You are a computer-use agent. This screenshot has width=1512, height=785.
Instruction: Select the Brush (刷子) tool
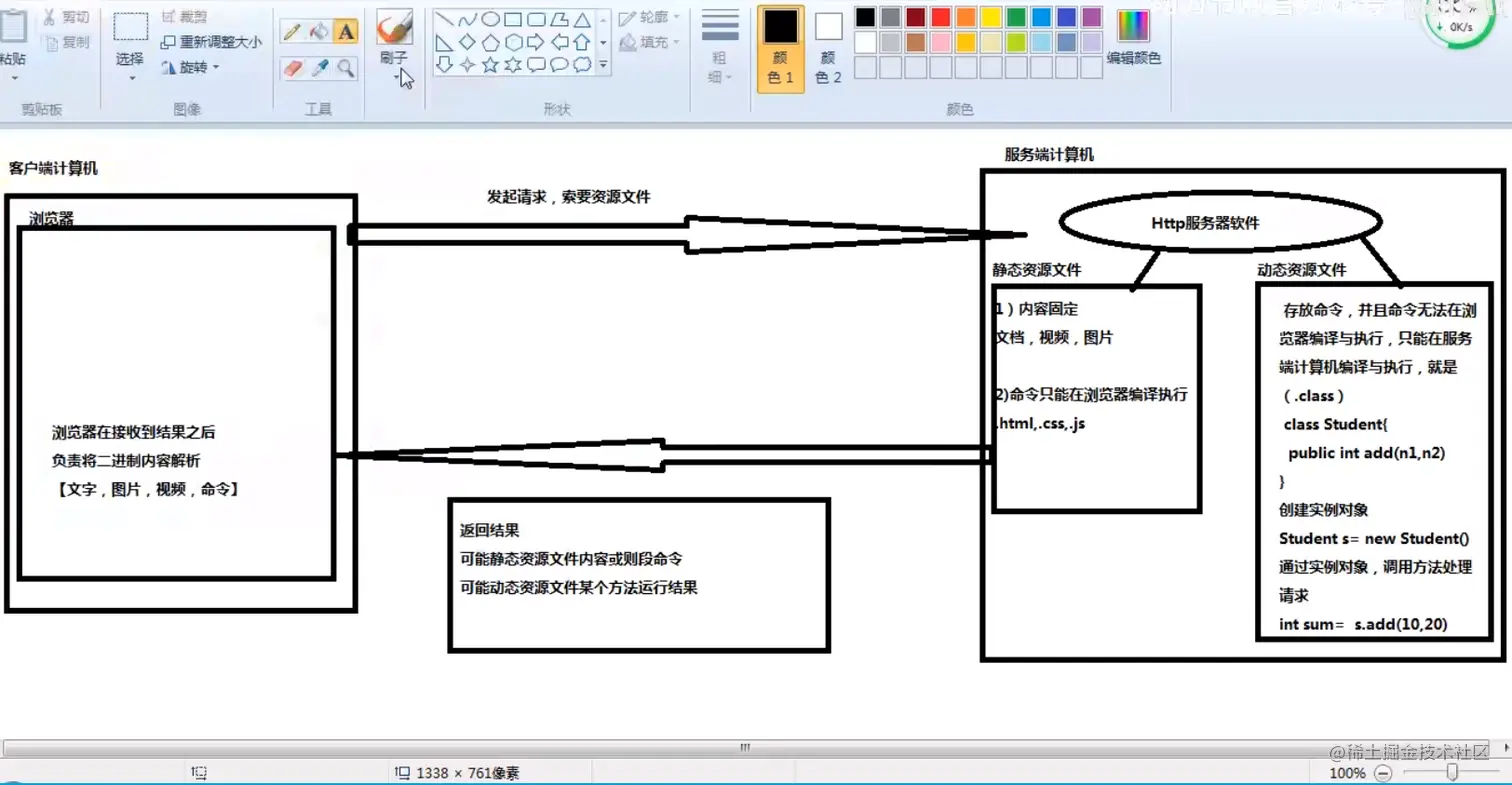(395, 27)
